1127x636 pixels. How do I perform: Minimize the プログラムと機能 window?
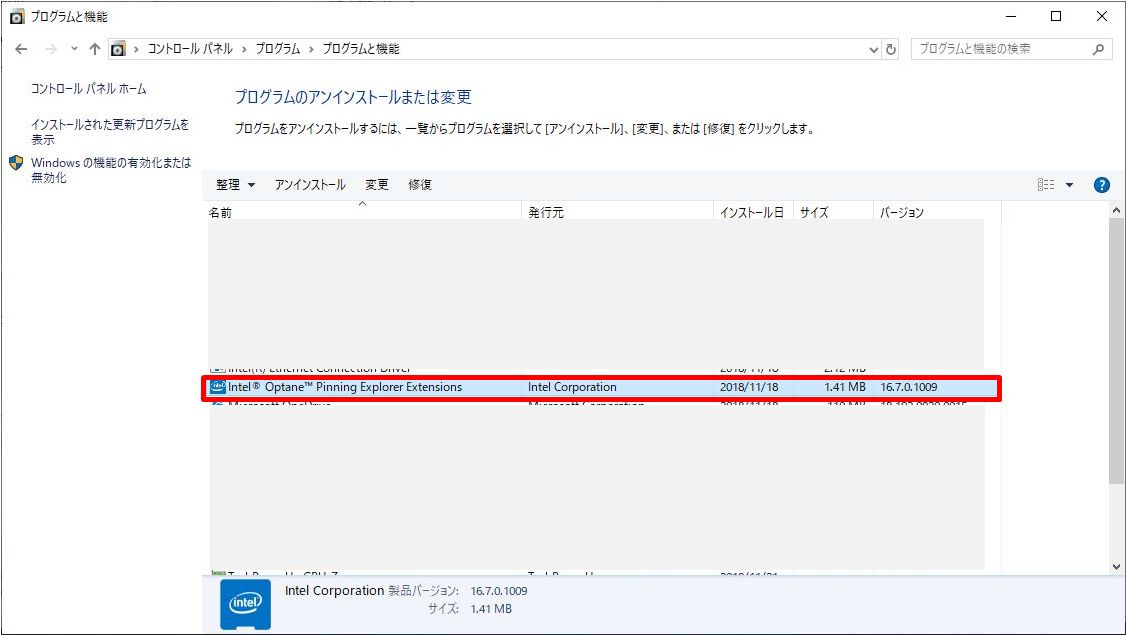(1011, 16)
